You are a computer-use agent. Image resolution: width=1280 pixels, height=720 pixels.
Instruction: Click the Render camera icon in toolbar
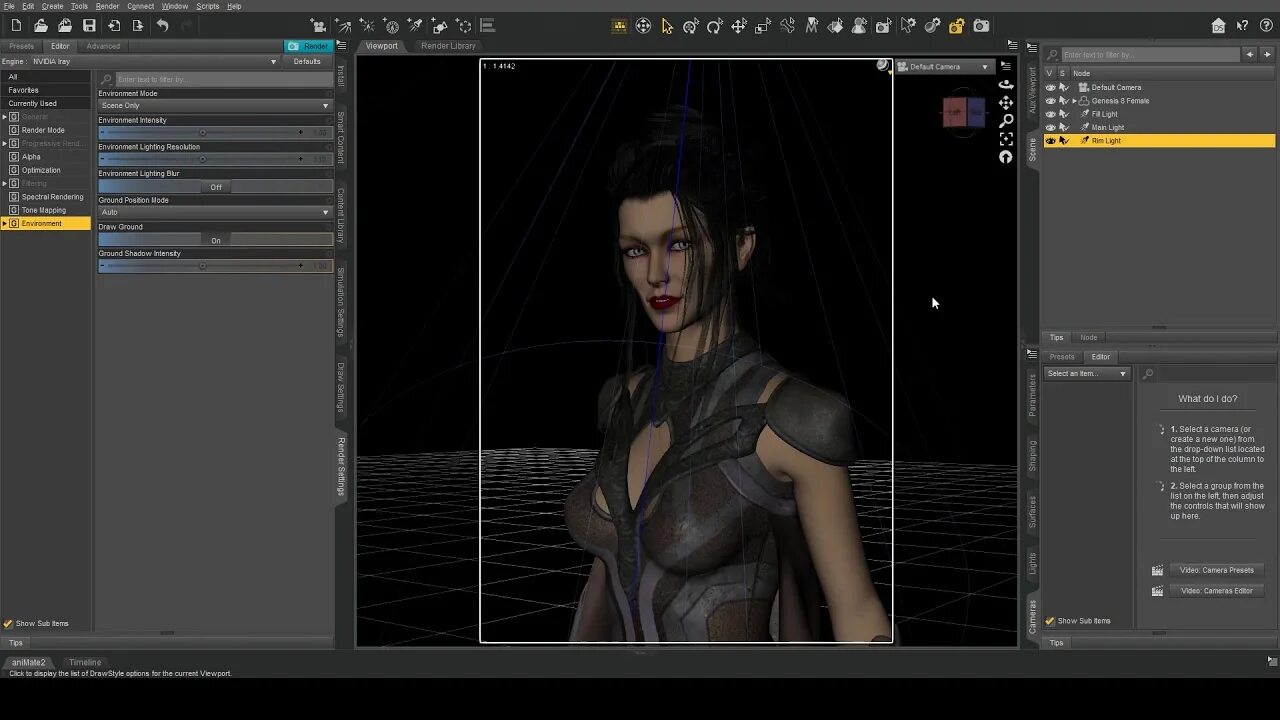click(982, 26)
